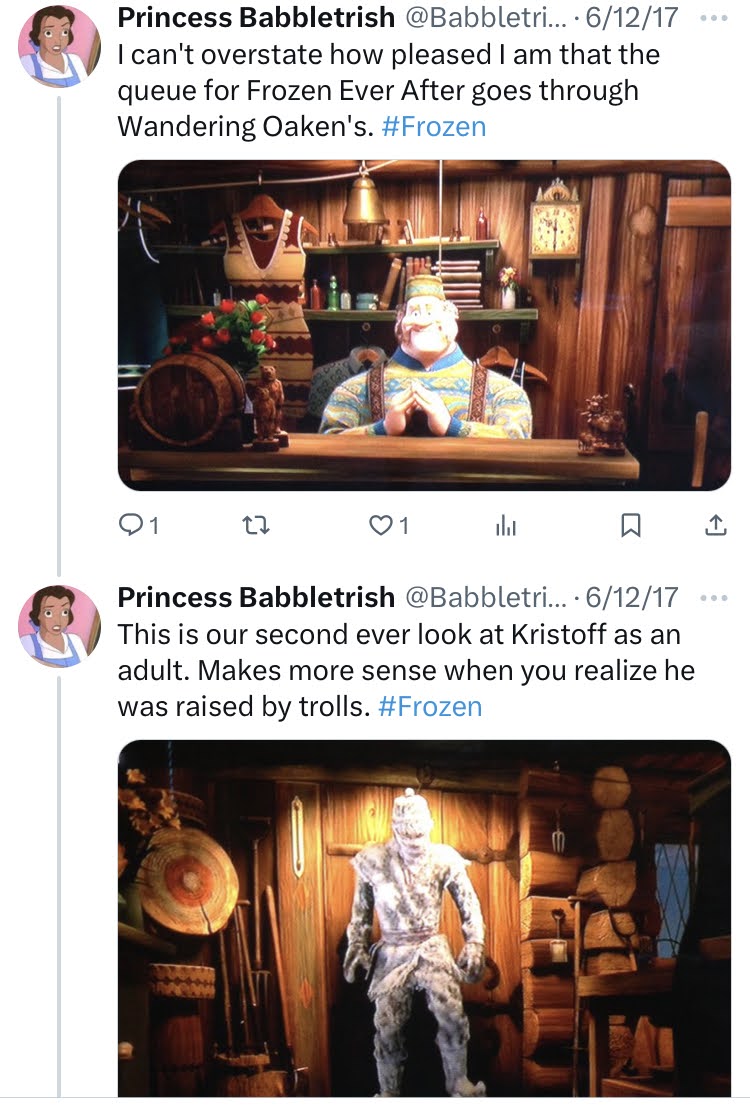Open #Frozen hashtag in the first tweet
Image resolution: width=750 pixels, height=1106 pixels.
433,127
